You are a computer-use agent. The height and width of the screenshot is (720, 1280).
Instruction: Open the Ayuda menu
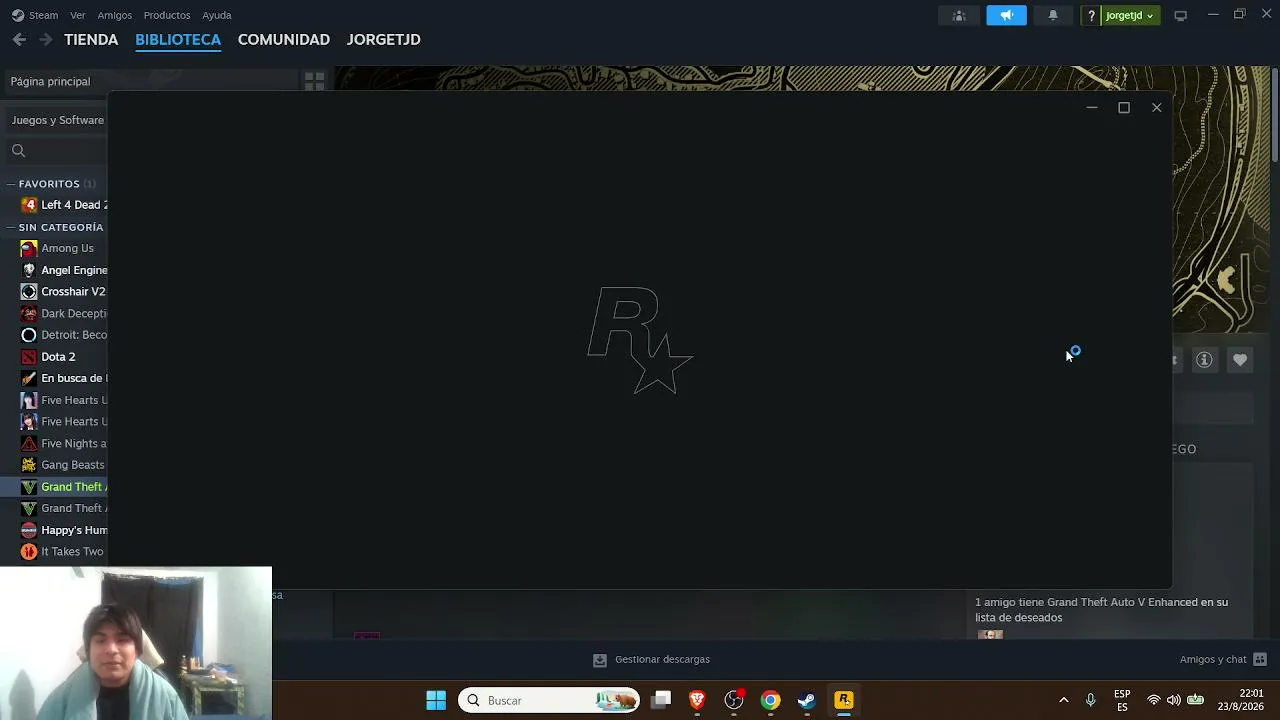[x=217, y=15]
